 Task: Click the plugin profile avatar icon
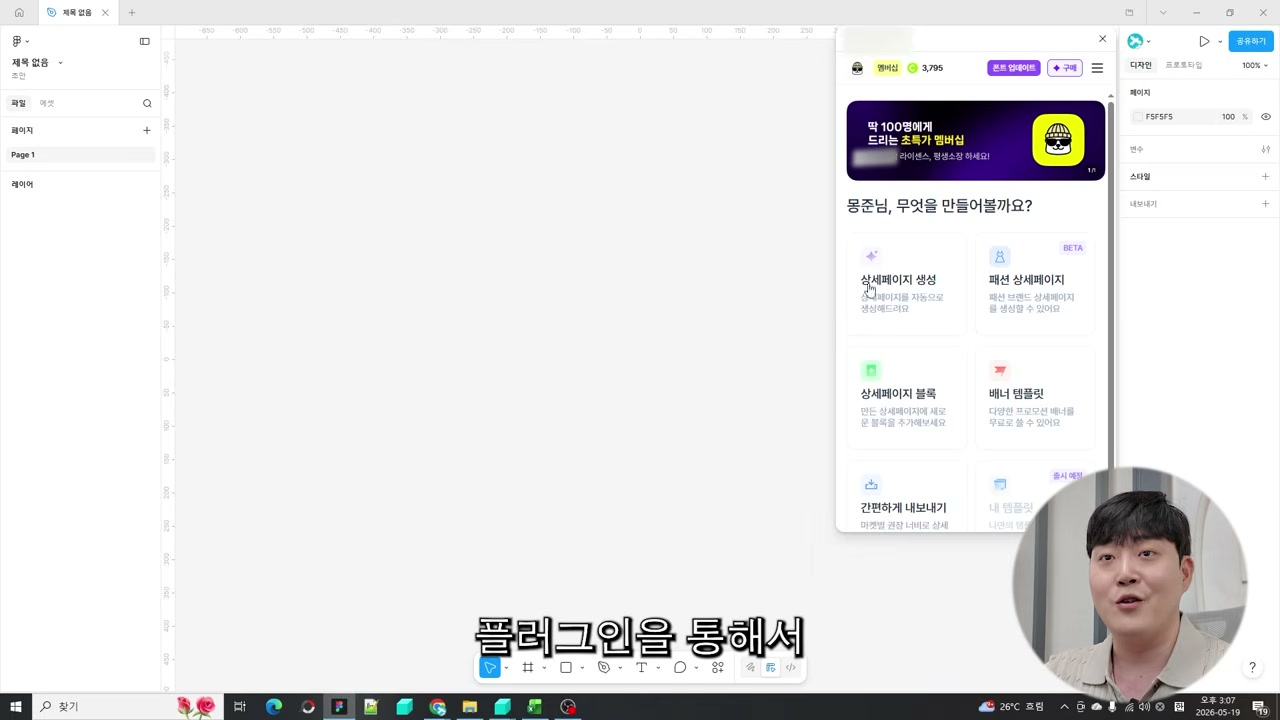click(x=857, y=68)
